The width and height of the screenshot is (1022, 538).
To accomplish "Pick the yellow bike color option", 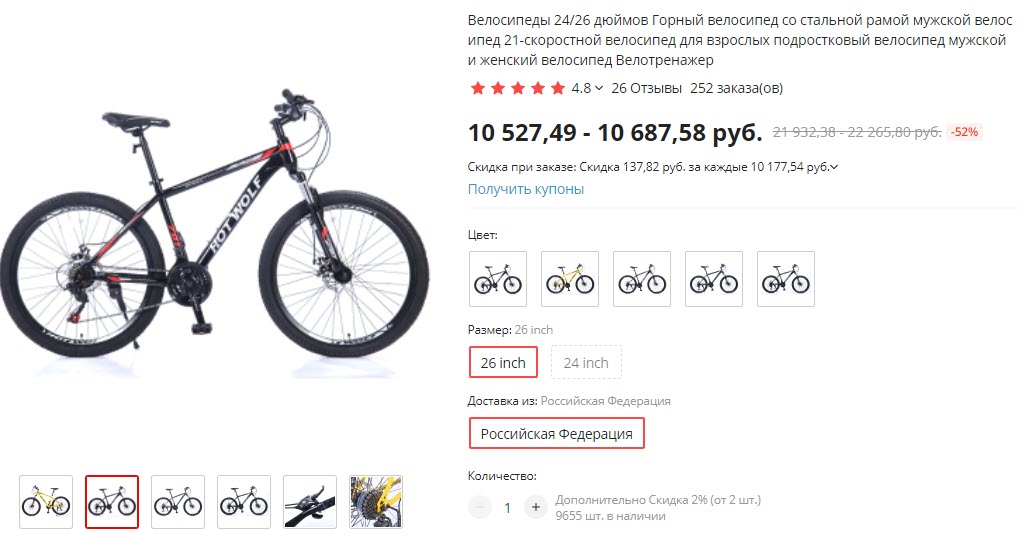I will coord(570,278).
